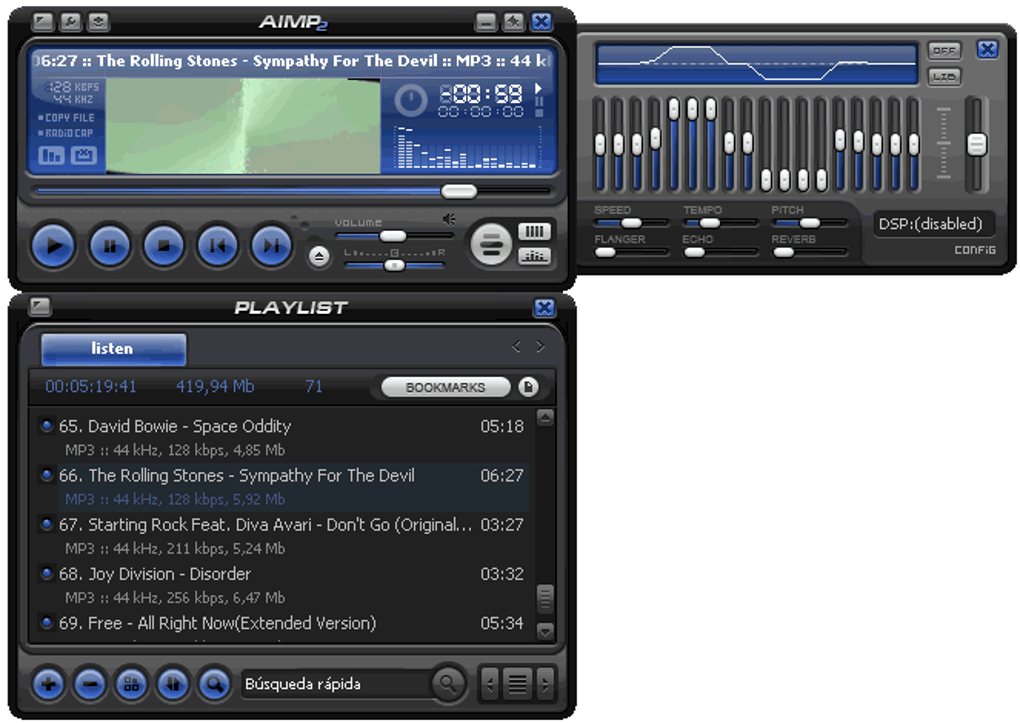
Task: Click the equalizer preamp slider
Action: [976, 144]
